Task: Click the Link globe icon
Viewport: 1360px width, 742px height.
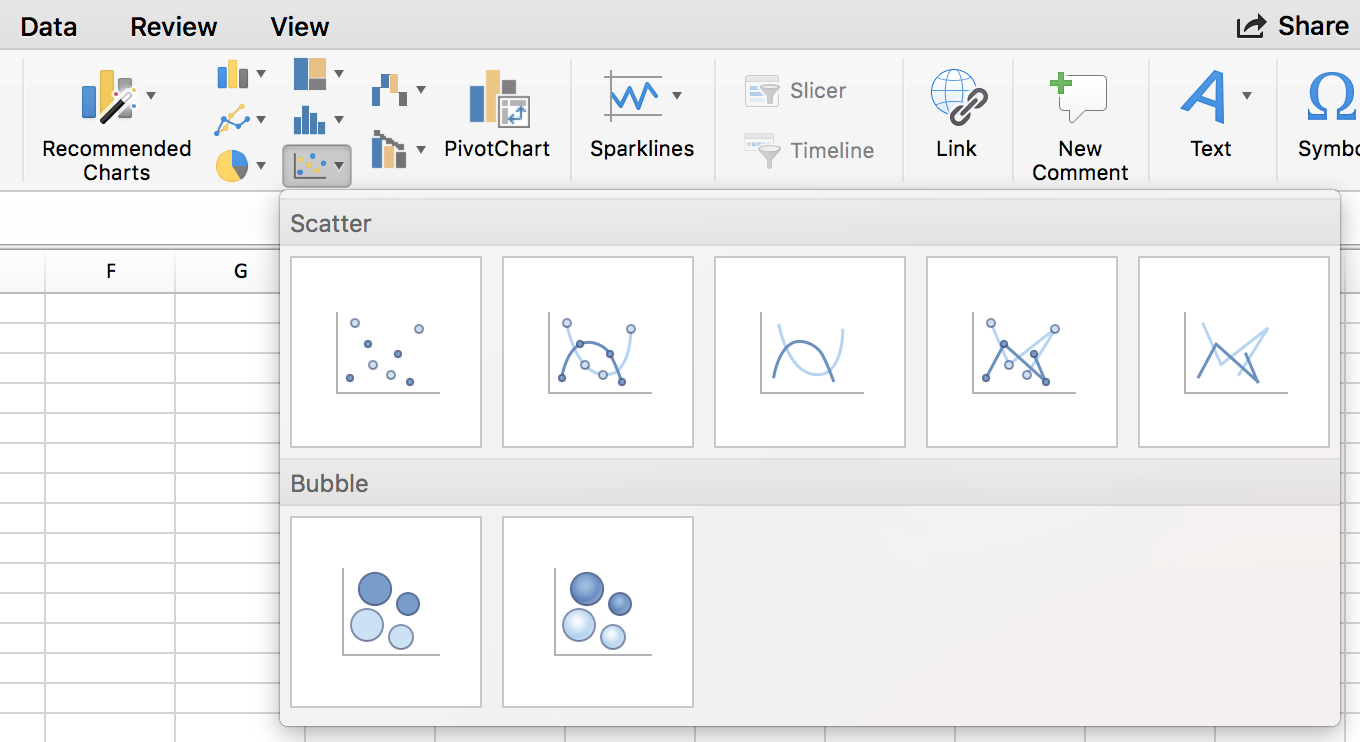Action: click(x=956, y=98)
